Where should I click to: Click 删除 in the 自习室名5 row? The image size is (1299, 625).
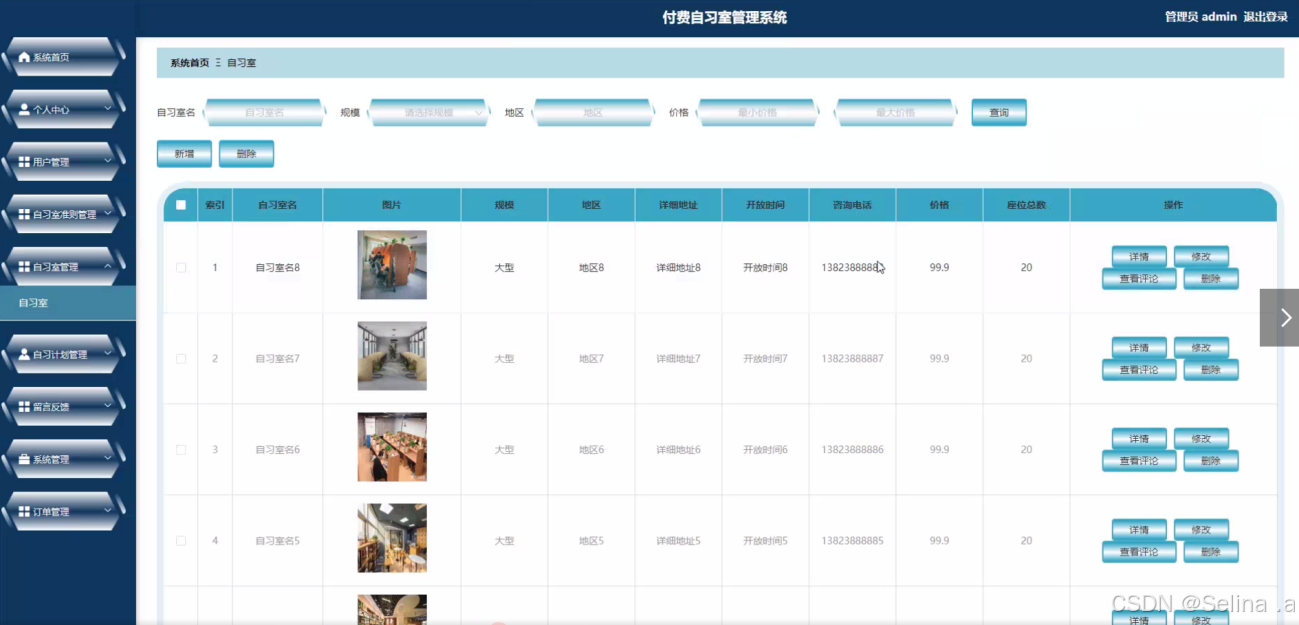(x=1211, y=552)
